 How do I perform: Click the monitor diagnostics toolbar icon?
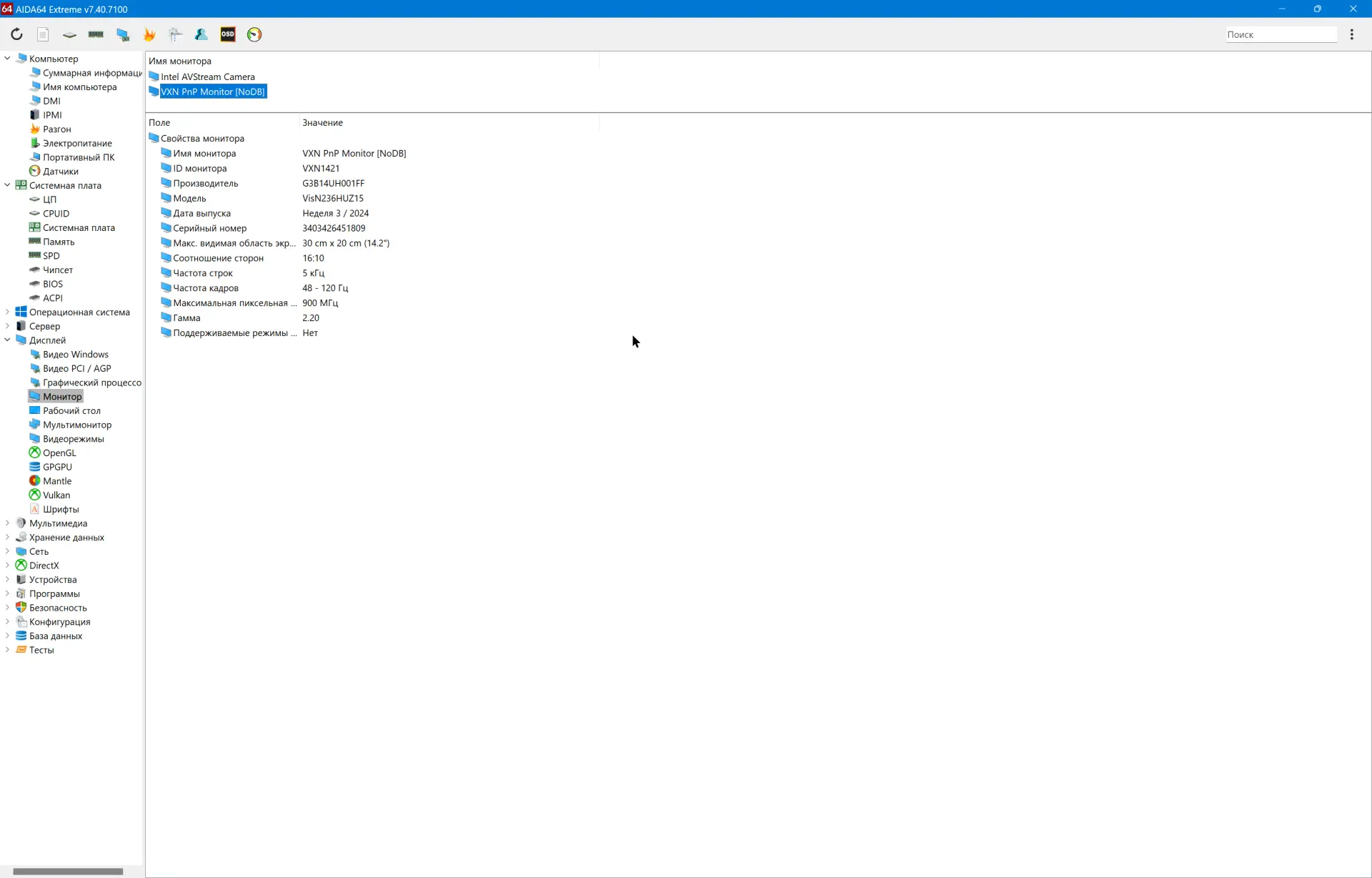123,34
